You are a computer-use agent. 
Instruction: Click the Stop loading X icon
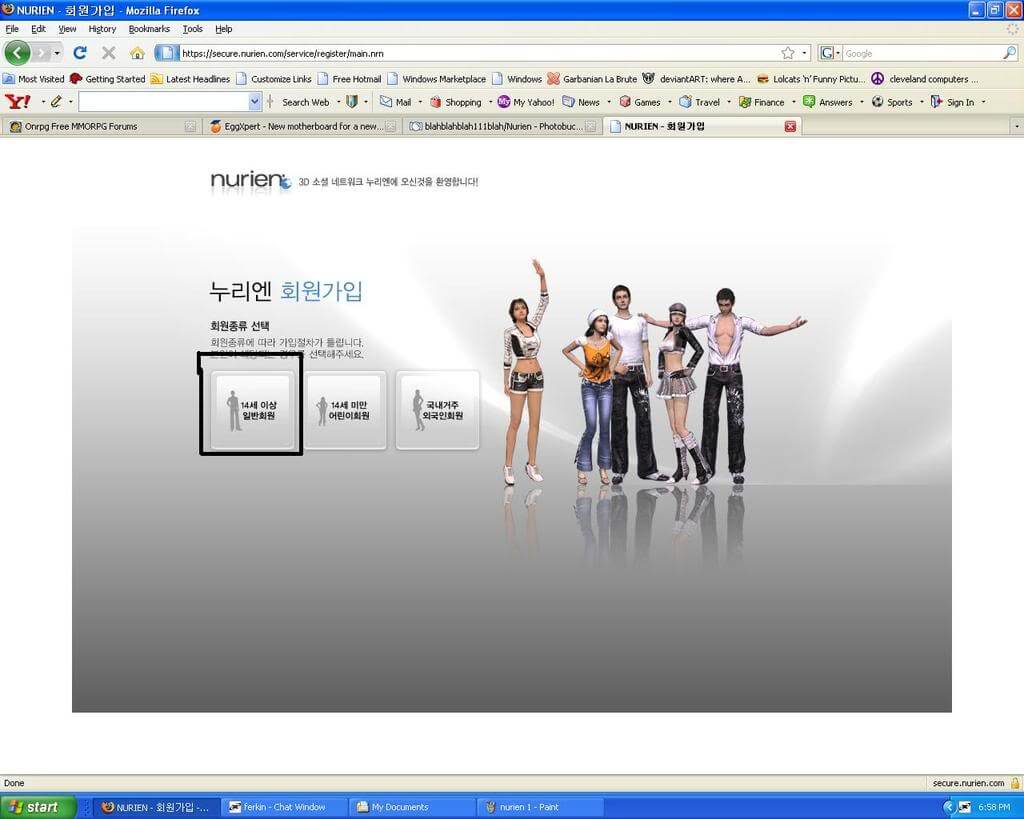tap(109, 53)
